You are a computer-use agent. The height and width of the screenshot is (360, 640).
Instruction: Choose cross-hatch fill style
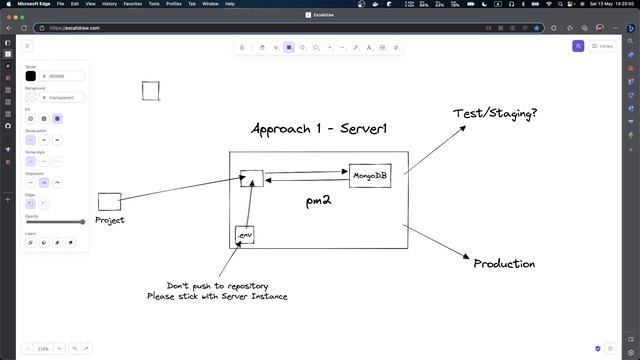click(x=44, y=119)
